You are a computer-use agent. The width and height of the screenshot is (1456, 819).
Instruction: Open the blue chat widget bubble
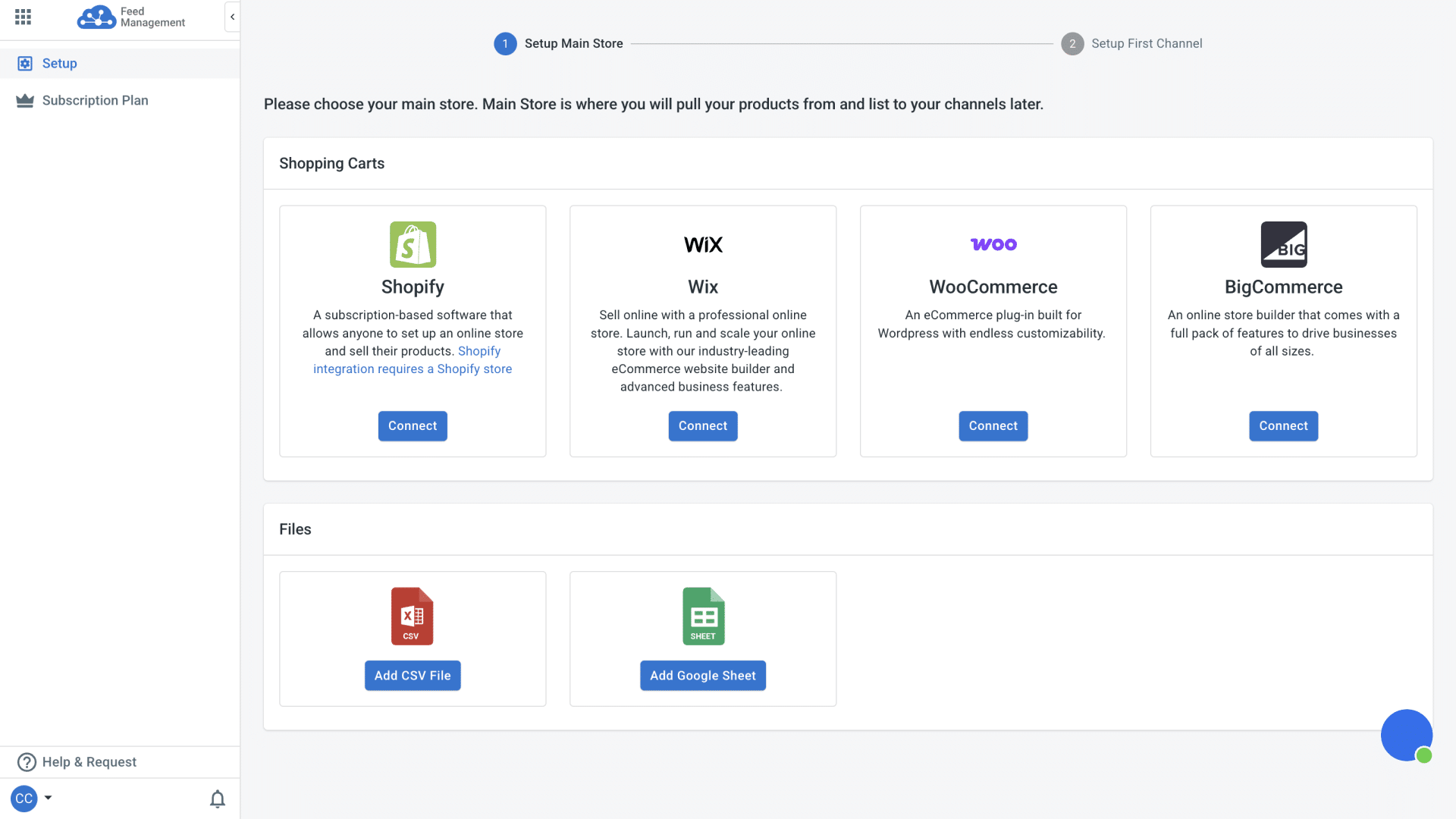[1407, 736]
